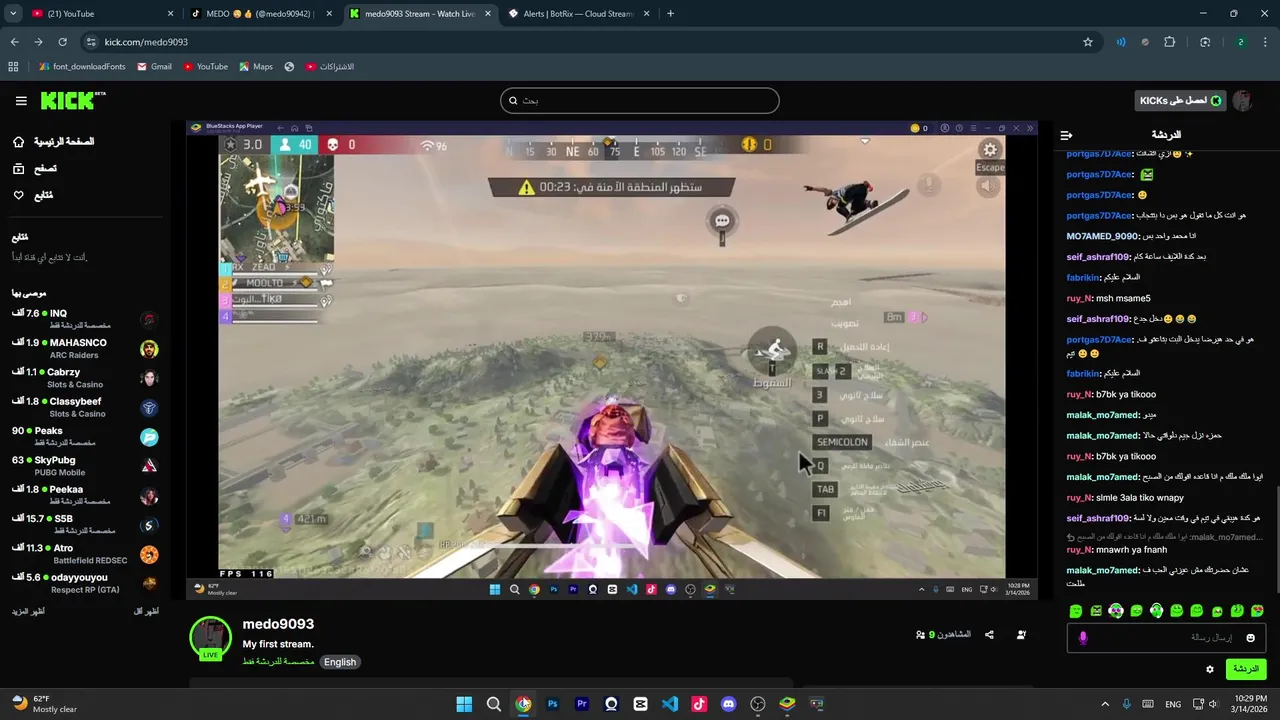Click the viewers count icon
The width and height of the screenshot is (1280, 720).
[921, 635]
